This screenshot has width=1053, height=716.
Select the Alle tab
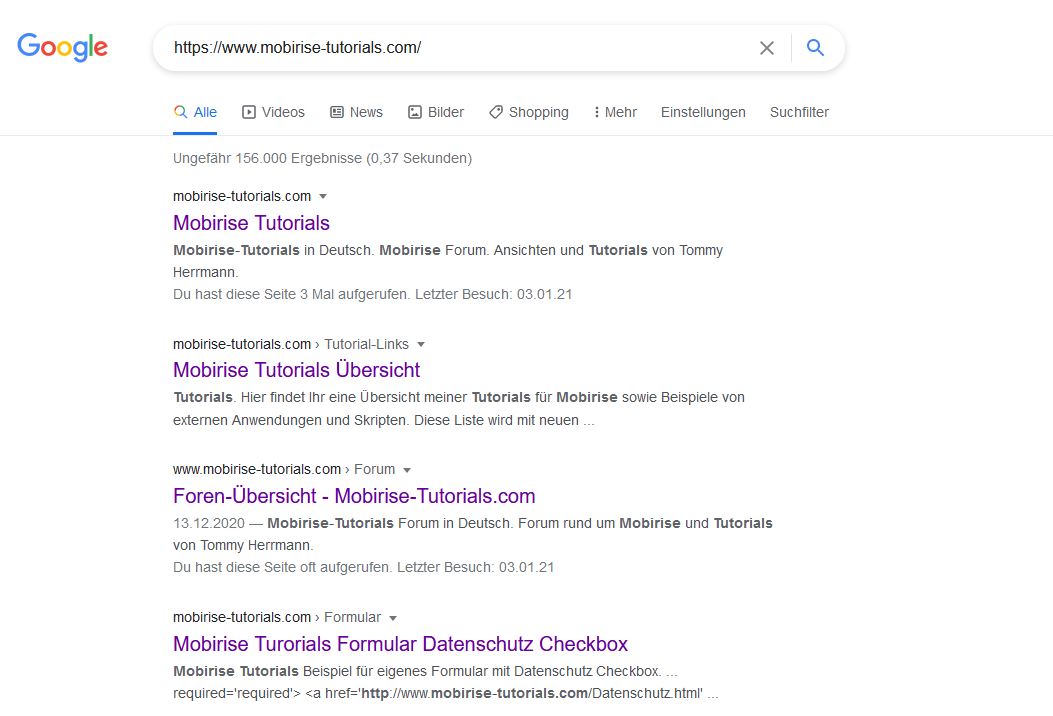tap(195, 112)
